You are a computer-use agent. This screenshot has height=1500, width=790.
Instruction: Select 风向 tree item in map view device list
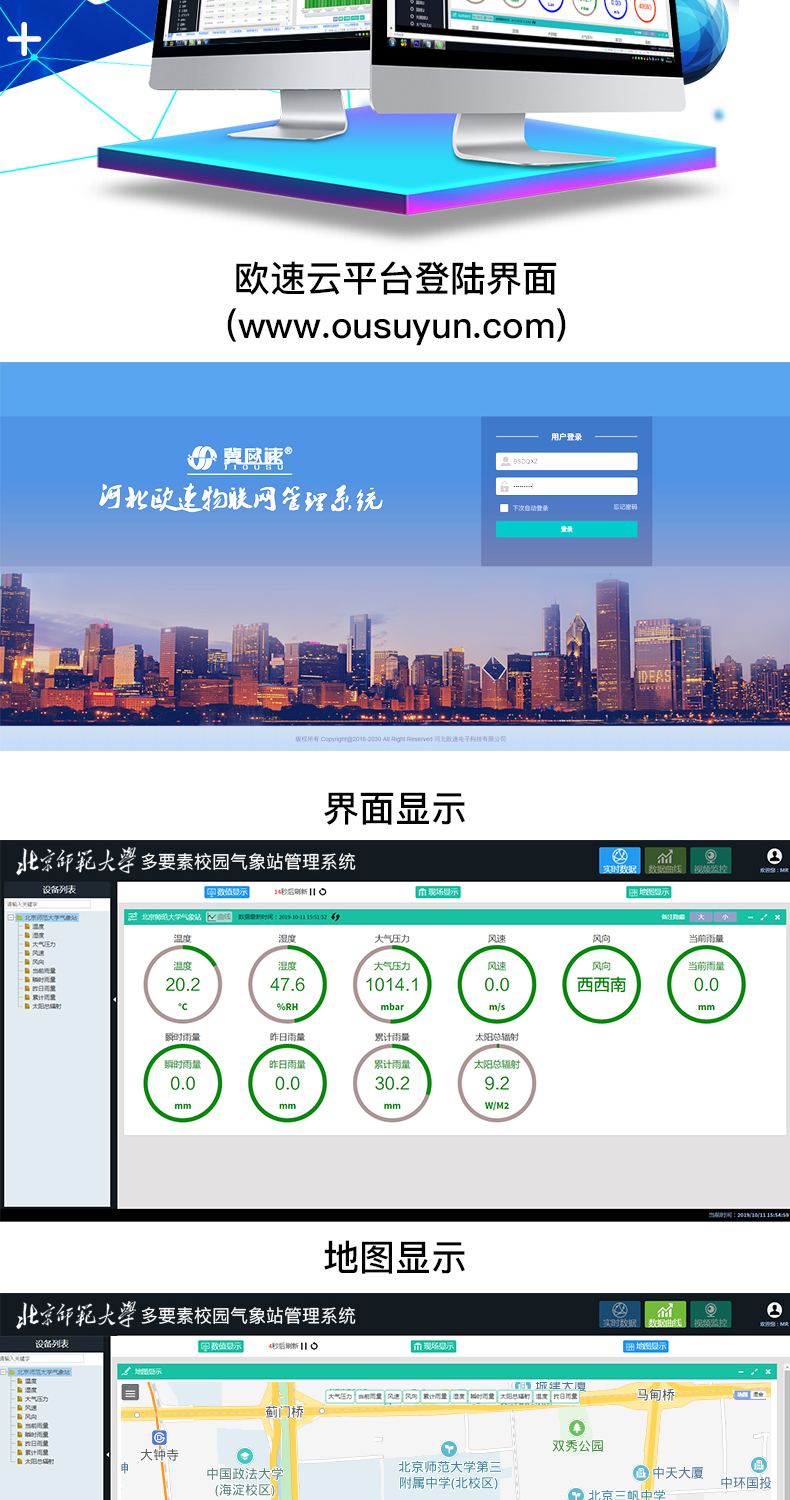point(30,1416)
